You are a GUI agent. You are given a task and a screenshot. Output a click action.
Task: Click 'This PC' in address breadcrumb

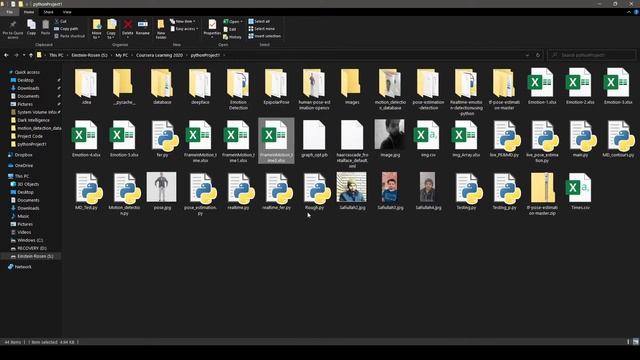coord(56,55)
